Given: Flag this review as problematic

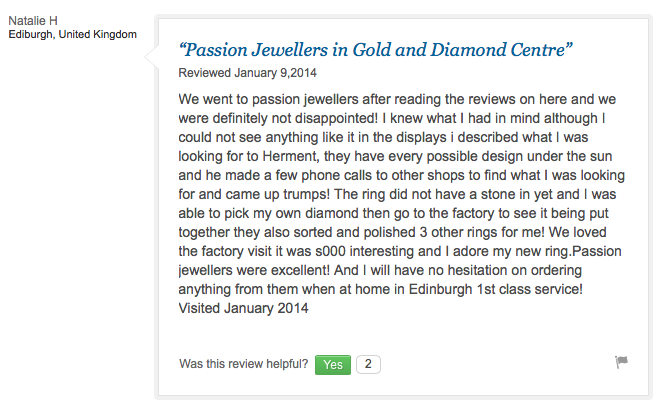Looking at the screenshot, I should click(x=621, y=362).
